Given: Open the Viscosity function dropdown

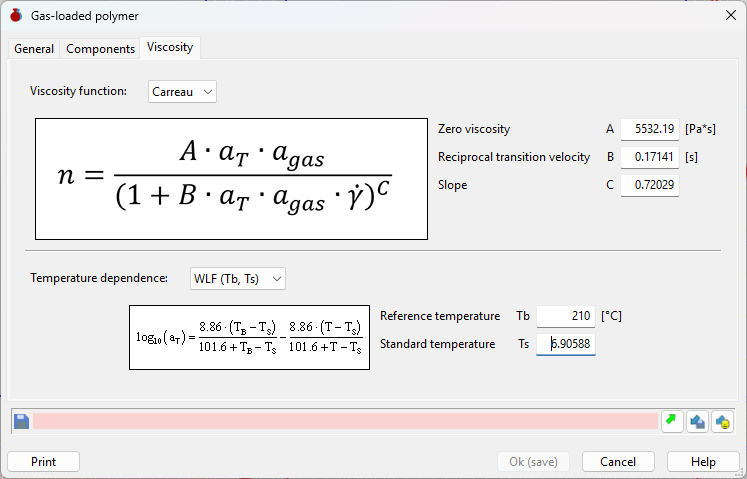Looking at the screenshot, I should point(182,92).
